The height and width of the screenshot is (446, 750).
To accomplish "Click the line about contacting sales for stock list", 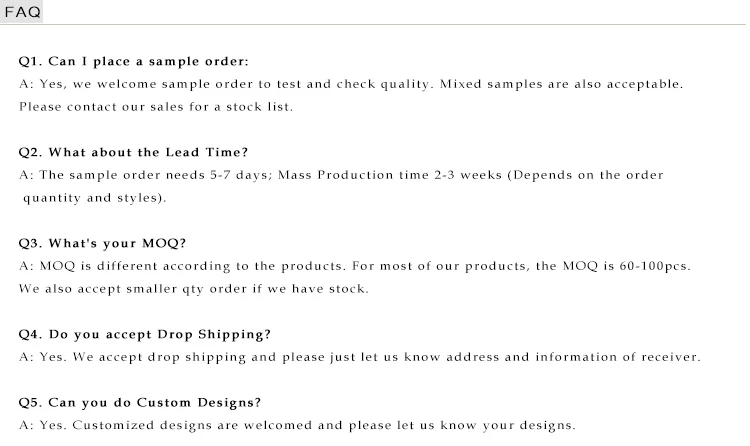I will click(x=156, y=107).
